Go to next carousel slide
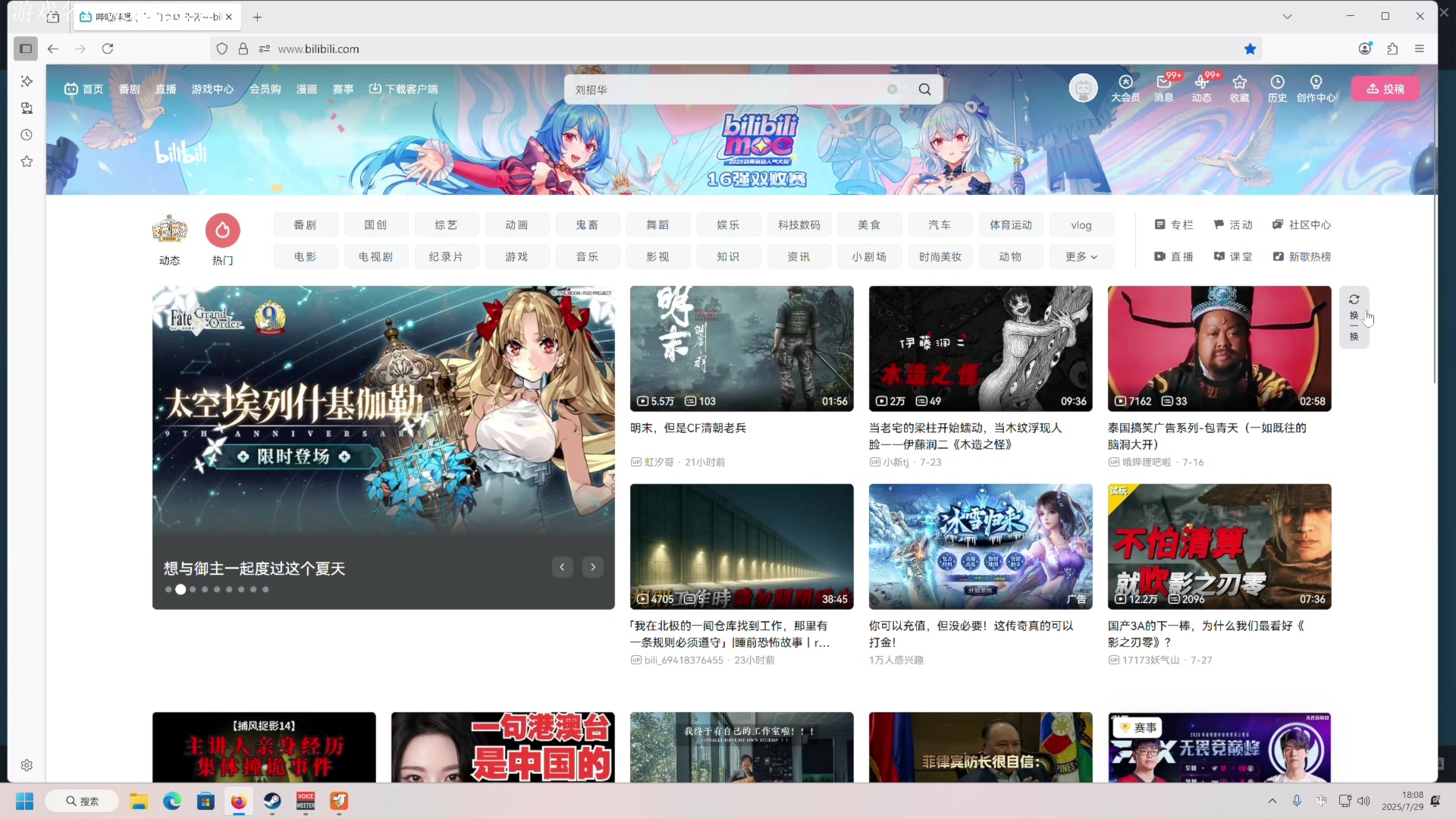Image resolution: width=1456 pixels, height=819 pixels. [x=593, y=566]
